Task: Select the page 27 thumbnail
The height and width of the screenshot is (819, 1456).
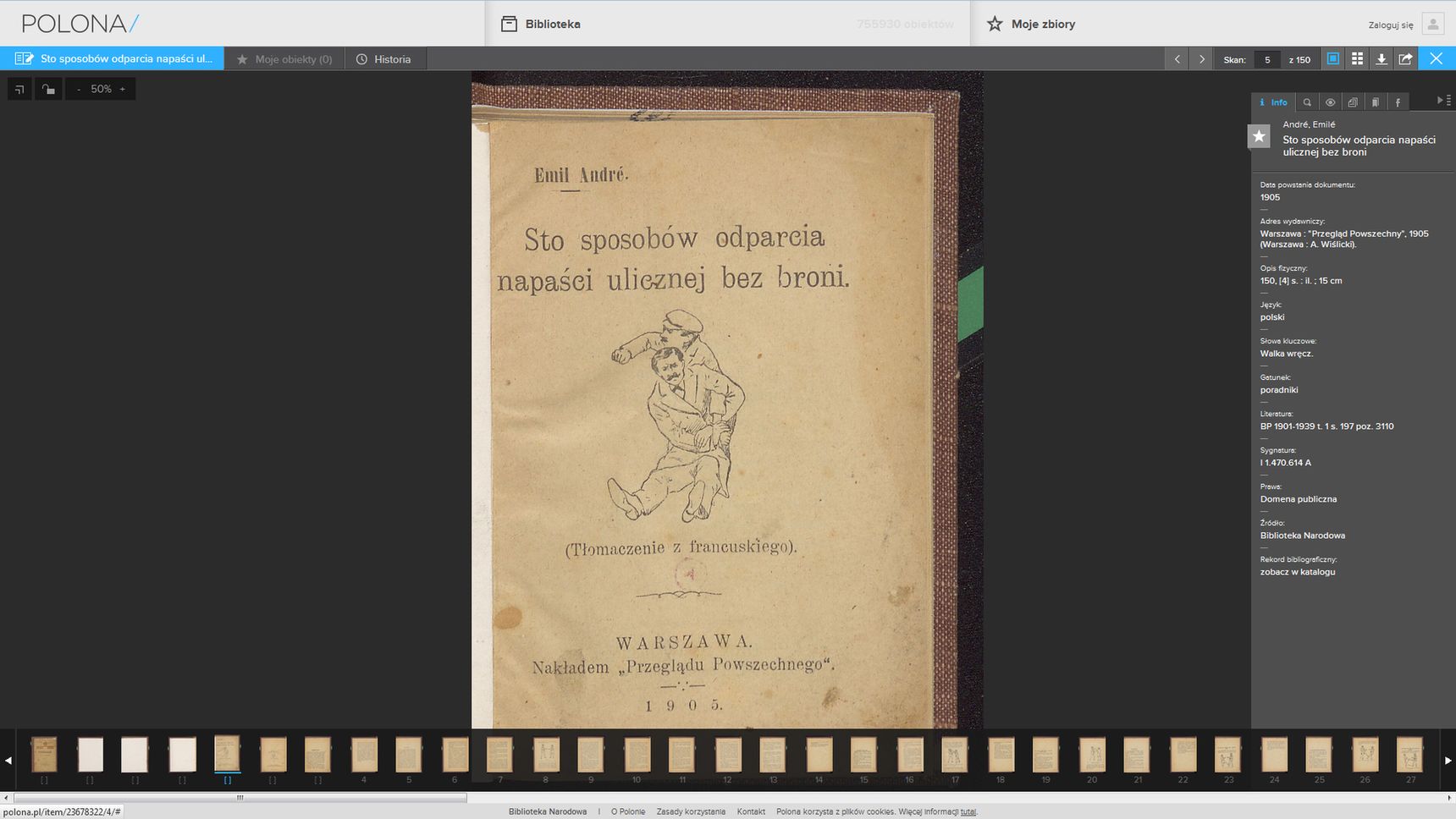Action: click(1410, 754)
